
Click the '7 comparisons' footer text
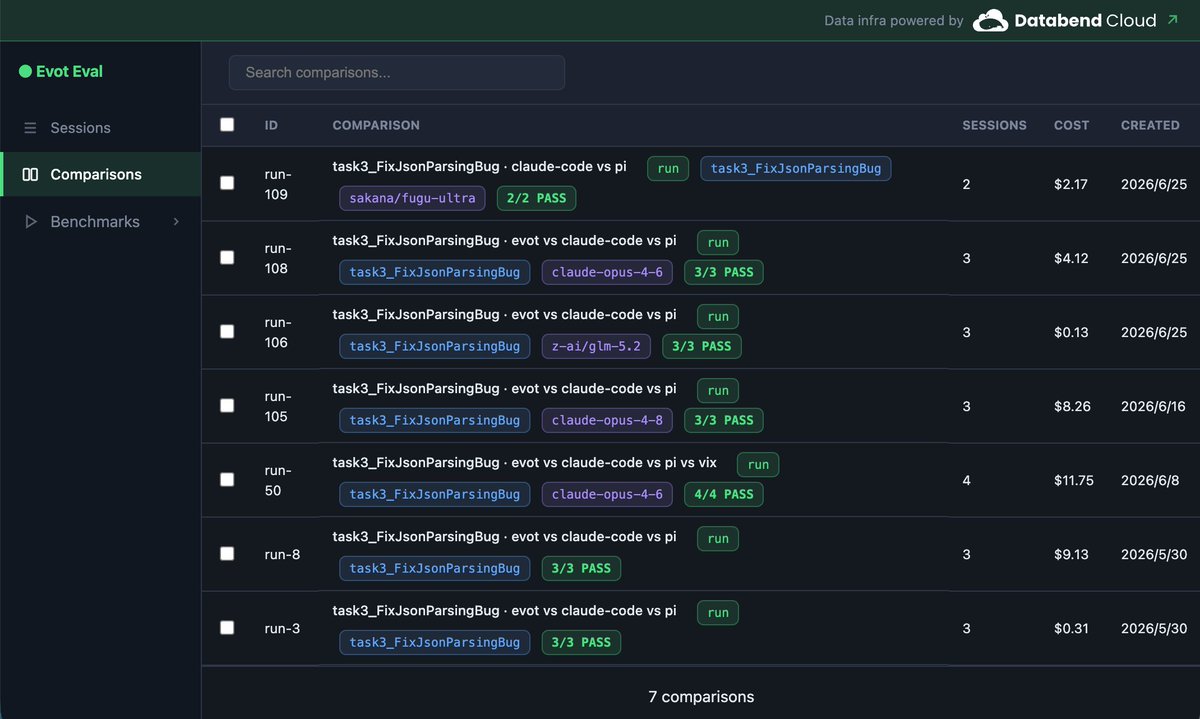[x=701, y=696]
